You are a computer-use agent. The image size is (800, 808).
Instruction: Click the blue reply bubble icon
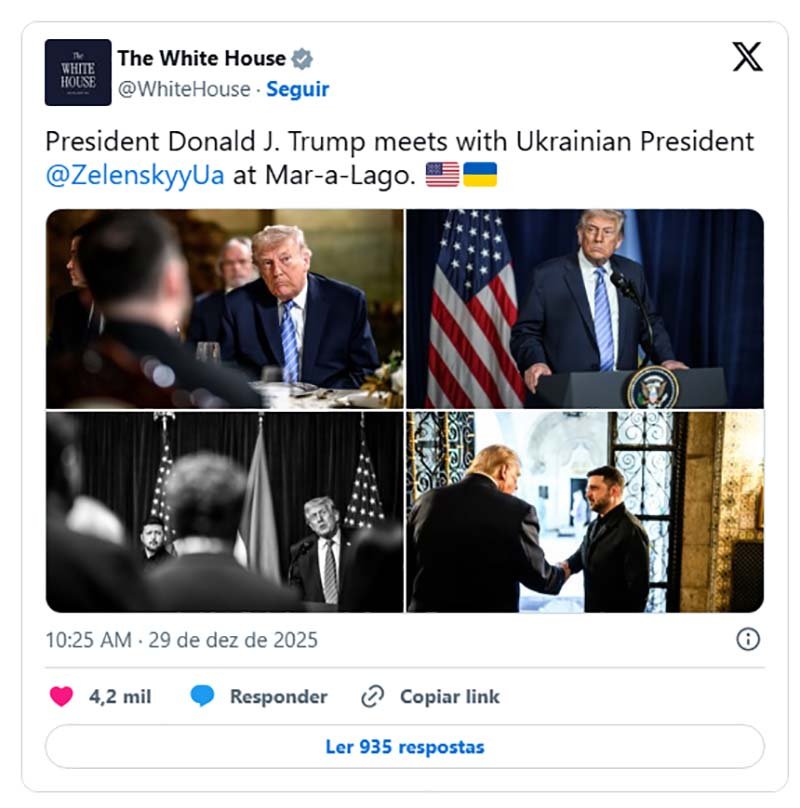coord(202,696)
